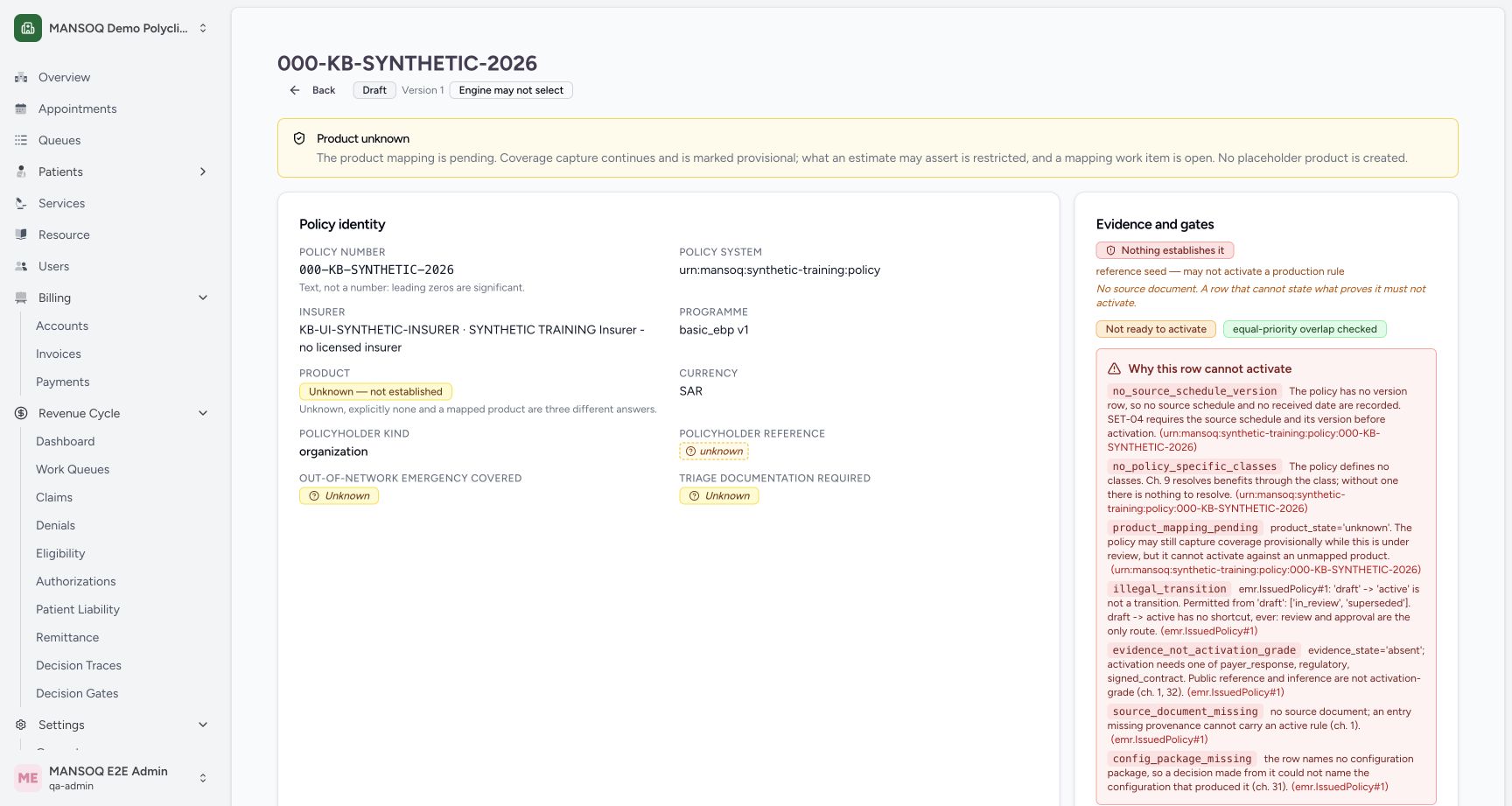Click the MANSOQ organization logo icon
The width and height of the screenshot is (1512, 806).
point(28,28)
